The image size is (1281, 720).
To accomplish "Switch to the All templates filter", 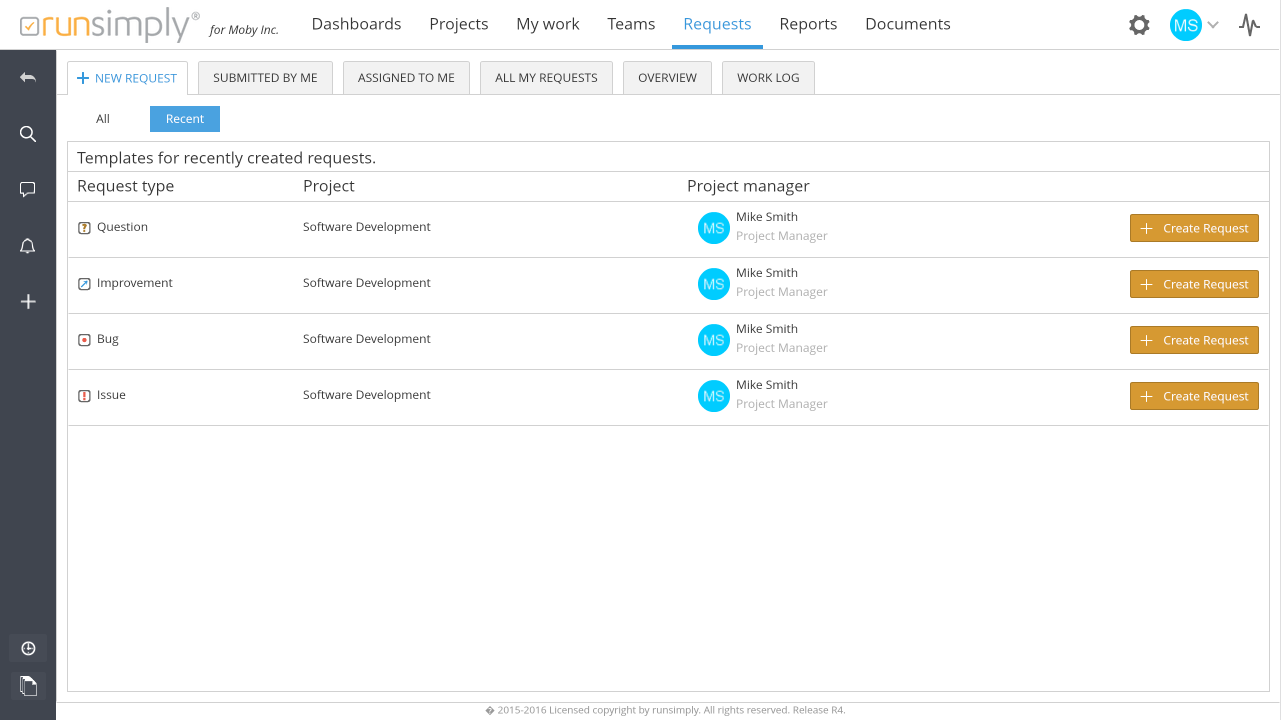I will pyautogui.click(x=103, y=119).
